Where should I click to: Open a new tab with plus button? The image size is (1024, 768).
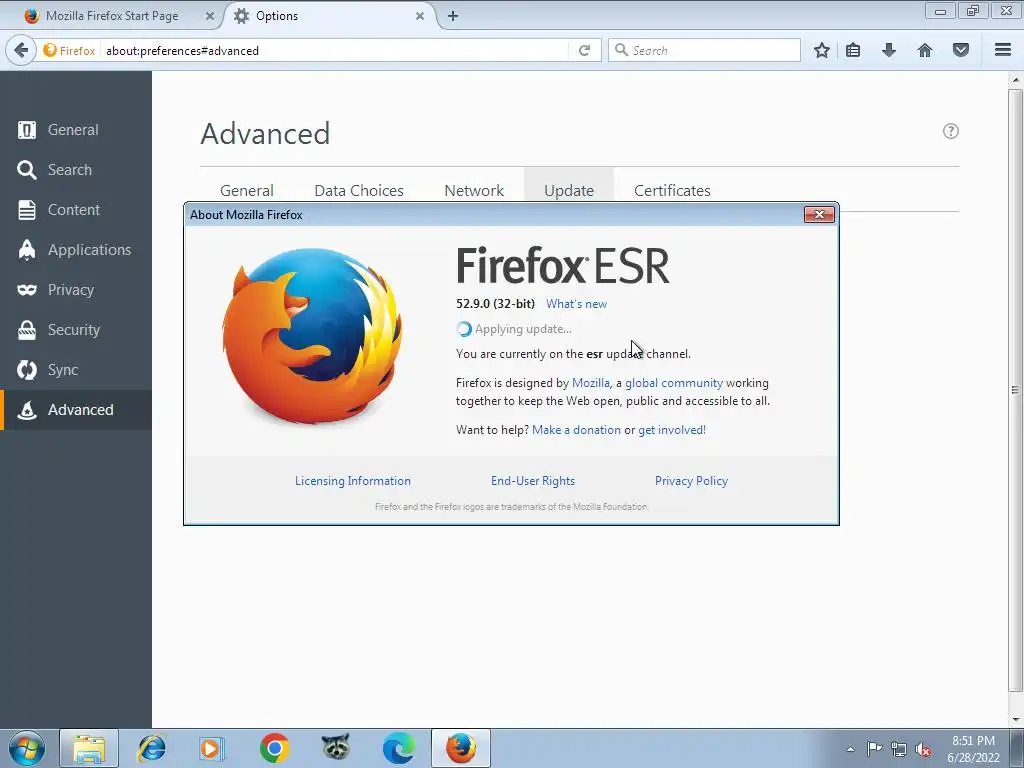pyautogui.click(x=453, y=16)
